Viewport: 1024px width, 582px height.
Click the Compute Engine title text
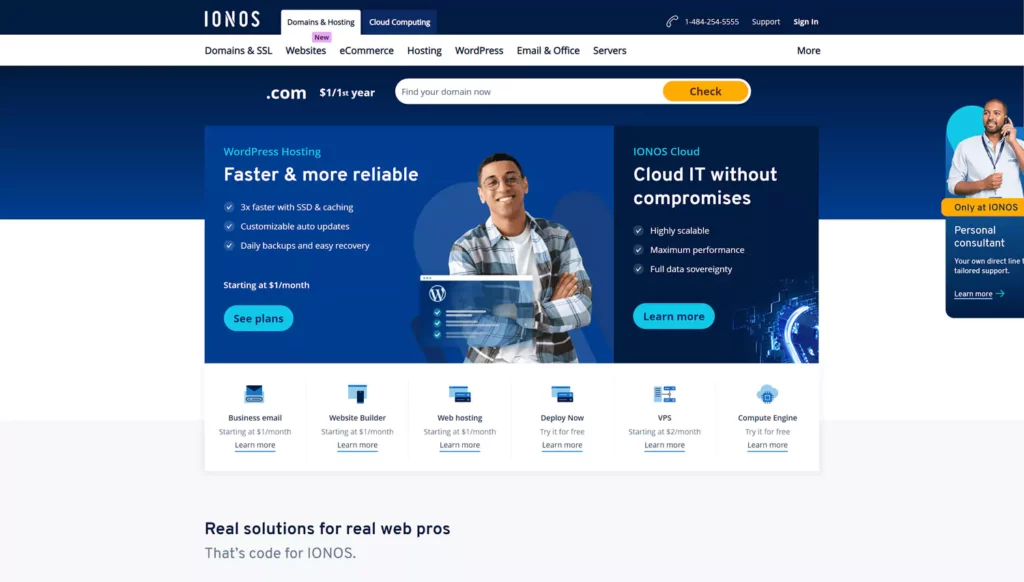767,417
